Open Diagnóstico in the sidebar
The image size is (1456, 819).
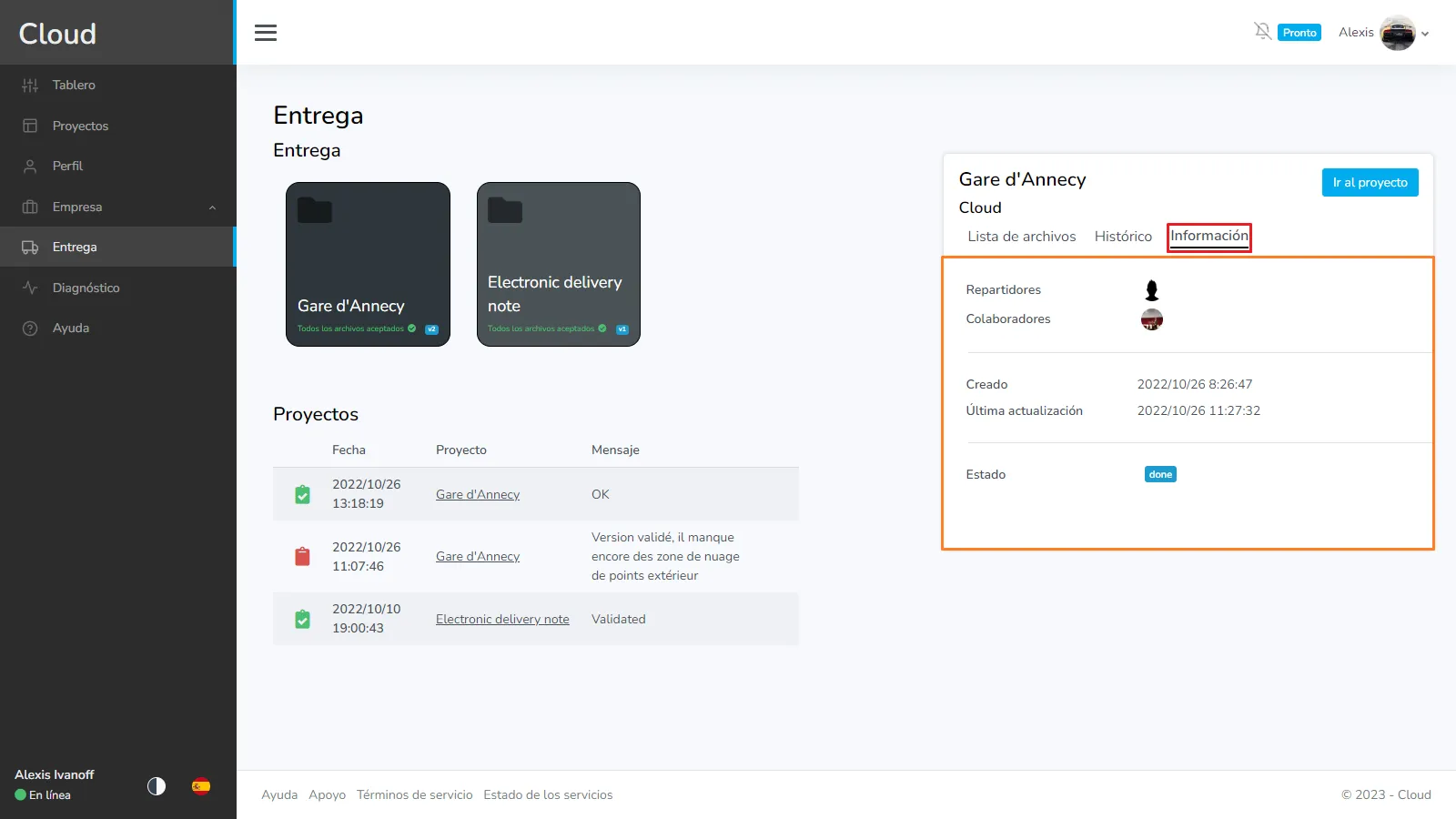86,288
